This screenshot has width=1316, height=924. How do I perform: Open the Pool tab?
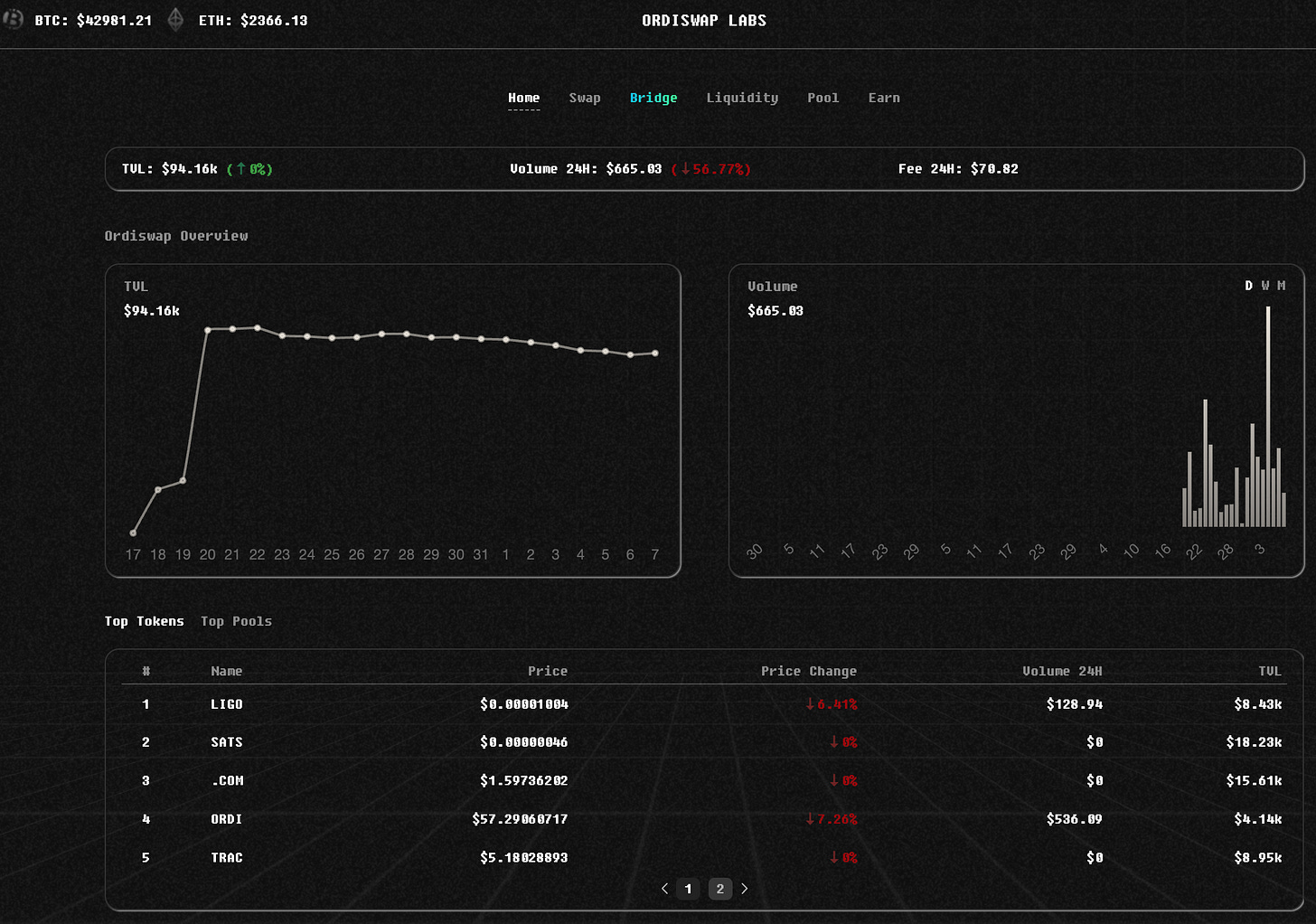(x=822, y=98)
